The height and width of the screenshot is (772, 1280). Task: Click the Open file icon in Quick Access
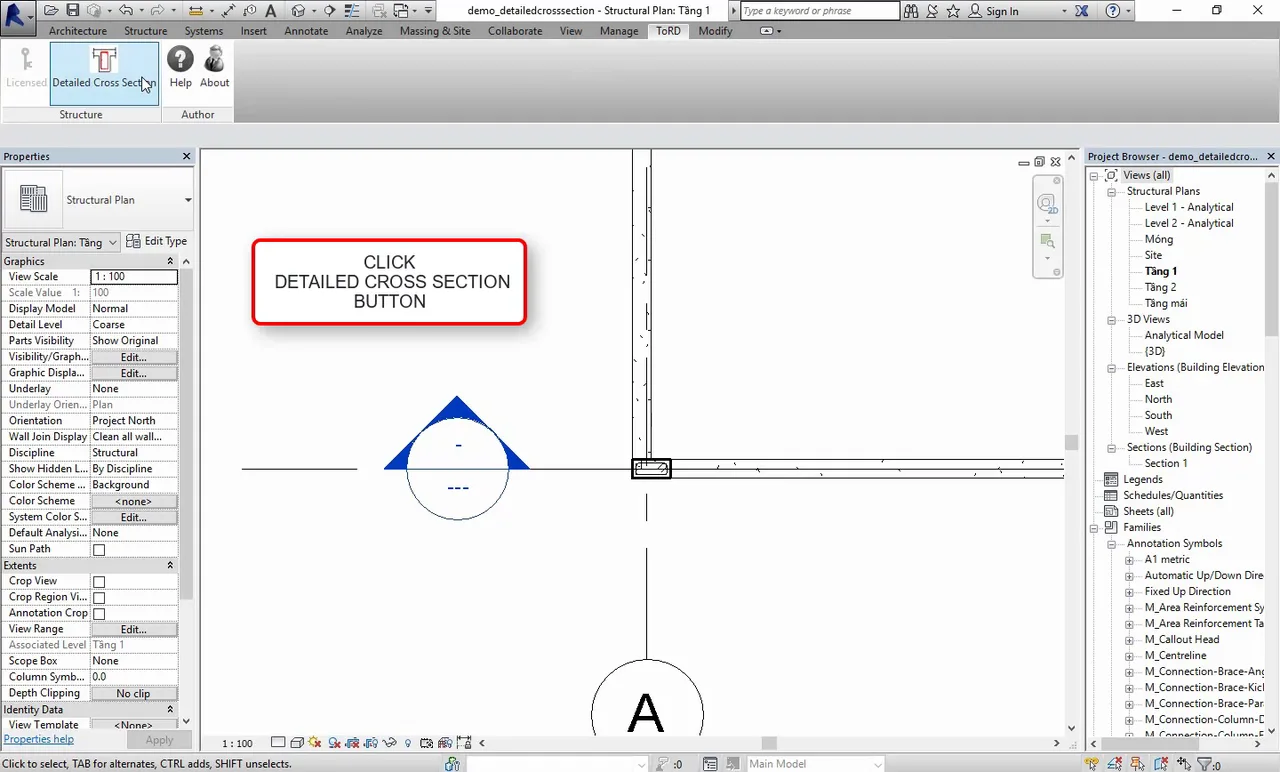(x=51, y=11)
